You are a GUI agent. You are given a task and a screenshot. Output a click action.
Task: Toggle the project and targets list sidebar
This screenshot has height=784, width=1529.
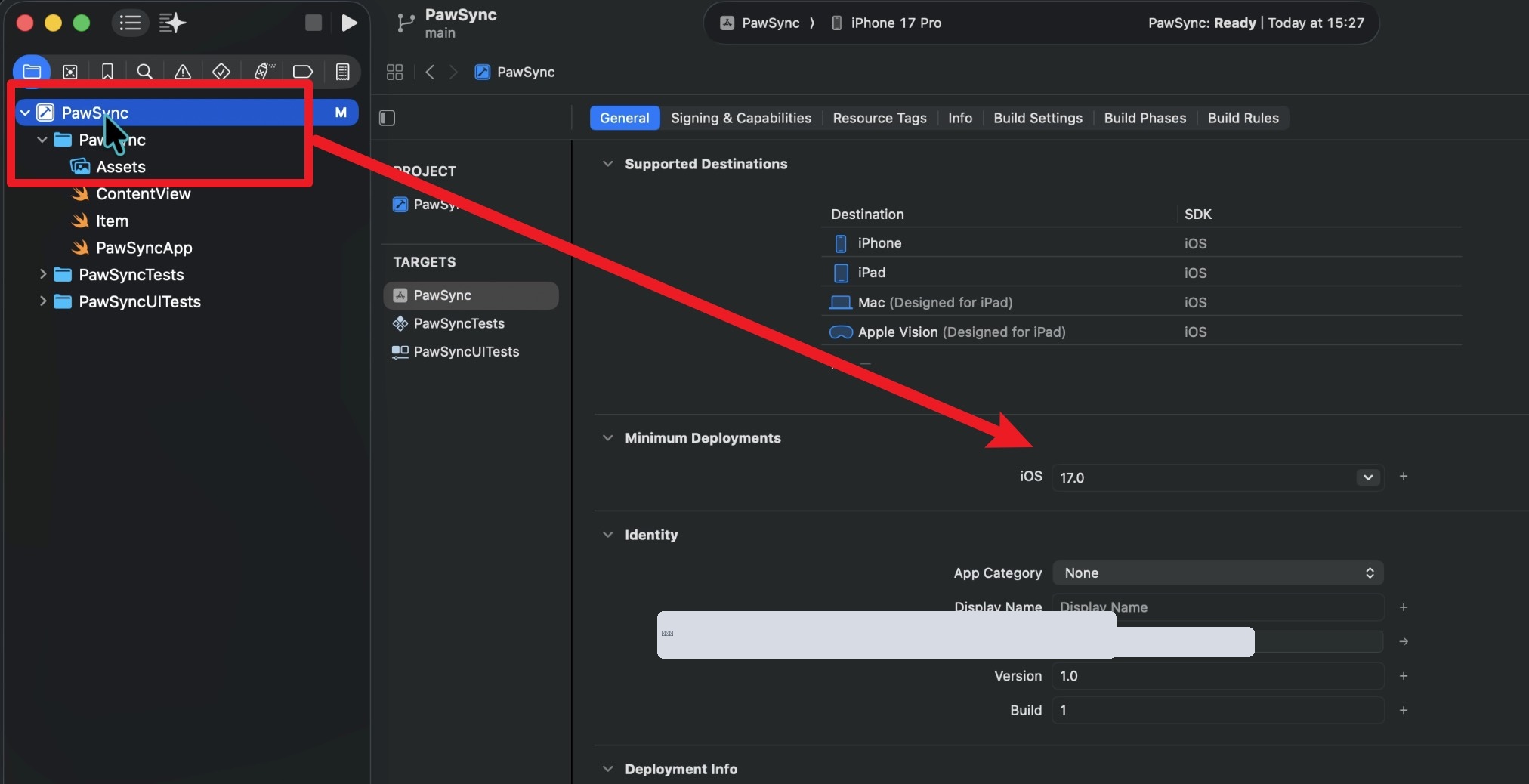[388, 118]
